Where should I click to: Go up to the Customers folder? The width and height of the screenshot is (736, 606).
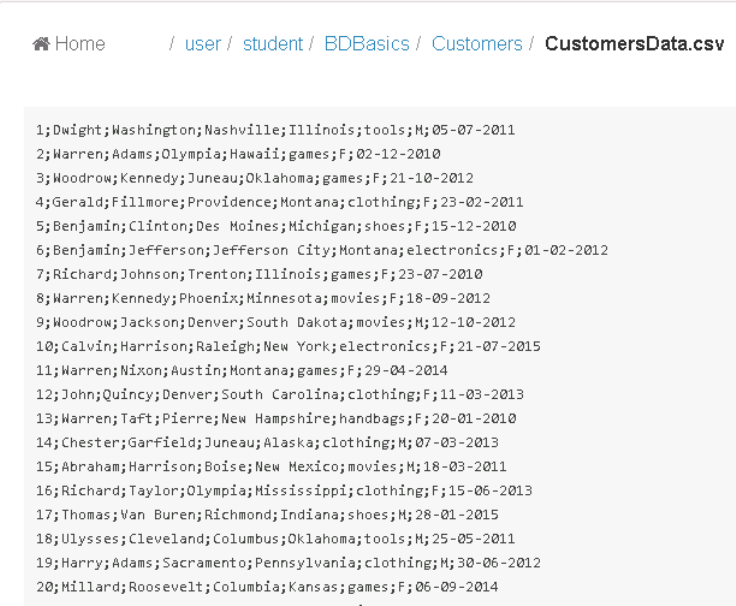[476, 45]
